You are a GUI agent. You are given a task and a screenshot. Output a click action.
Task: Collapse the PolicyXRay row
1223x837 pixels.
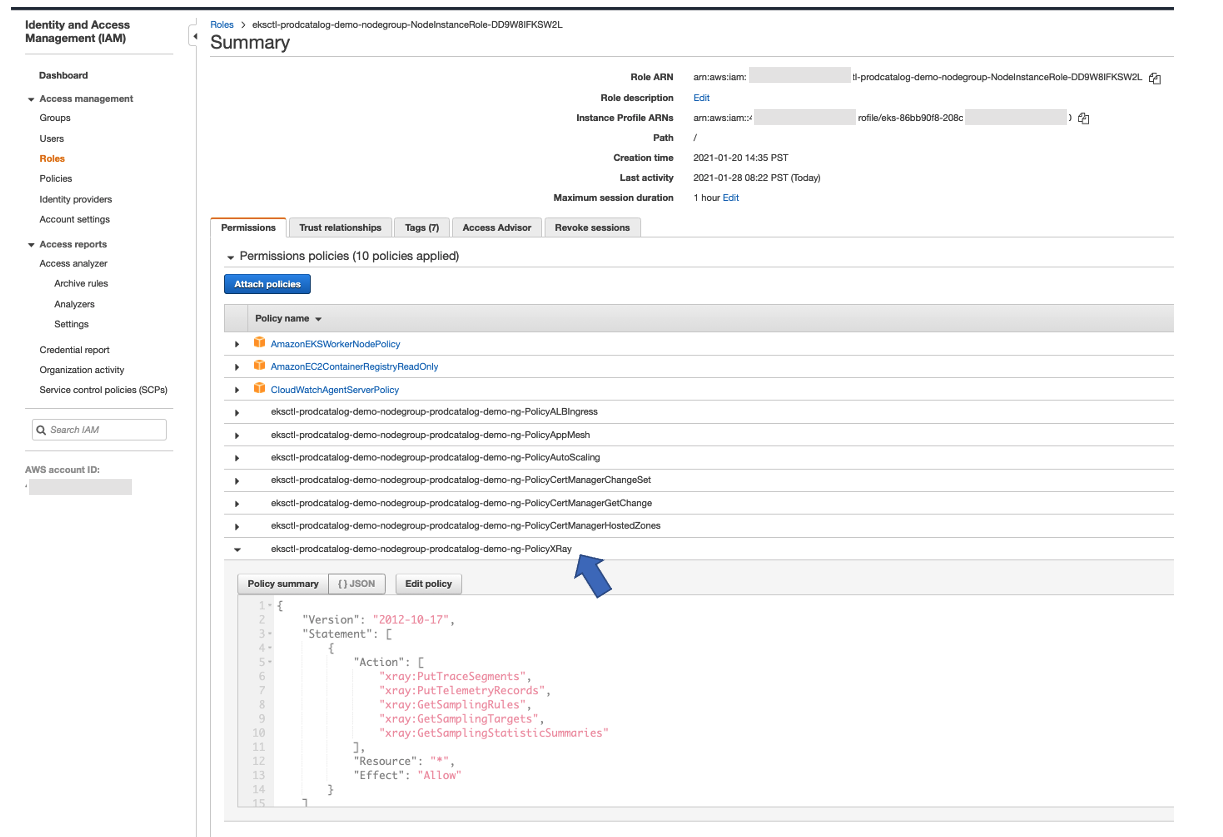(237, 549)
